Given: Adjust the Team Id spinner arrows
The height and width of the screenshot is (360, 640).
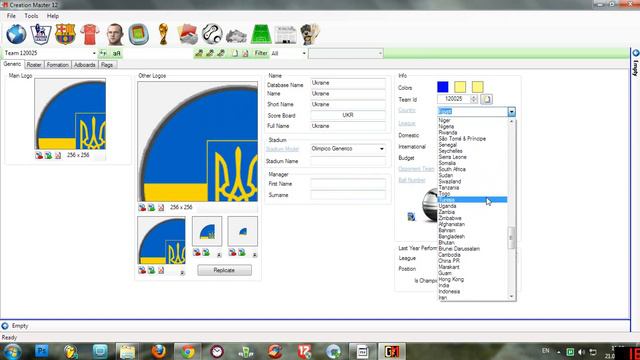Looking at the screenshot, I should click(x=473, y=99).
